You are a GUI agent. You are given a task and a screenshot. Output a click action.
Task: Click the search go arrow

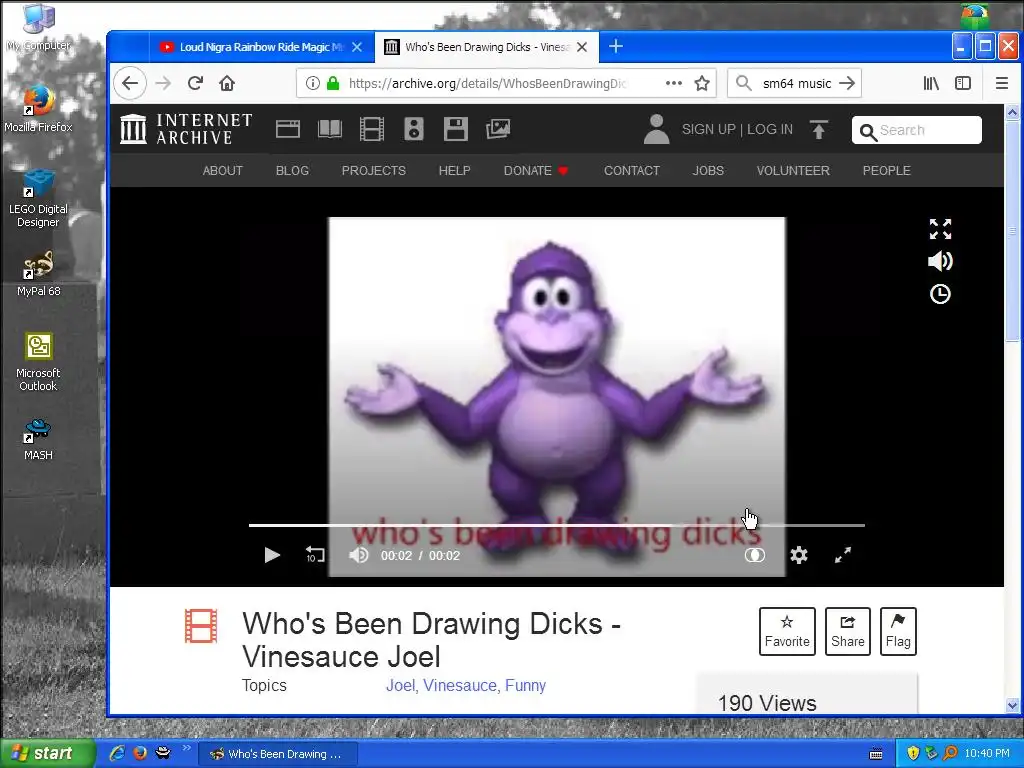847,83
